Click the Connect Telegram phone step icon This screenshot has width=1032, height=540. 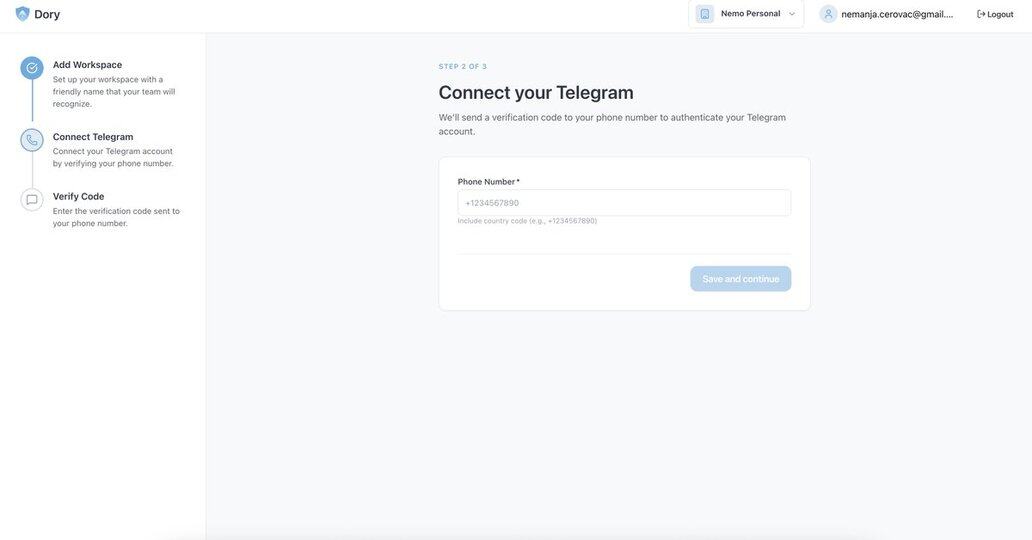(32, 140)
